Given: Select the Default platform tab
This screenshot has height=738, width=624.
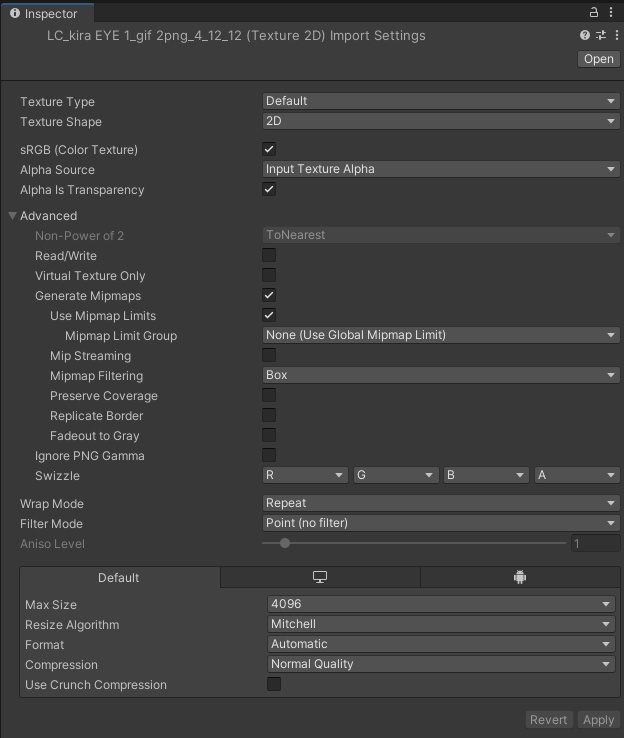Looking at the screenshot, I should coord(119,578).
